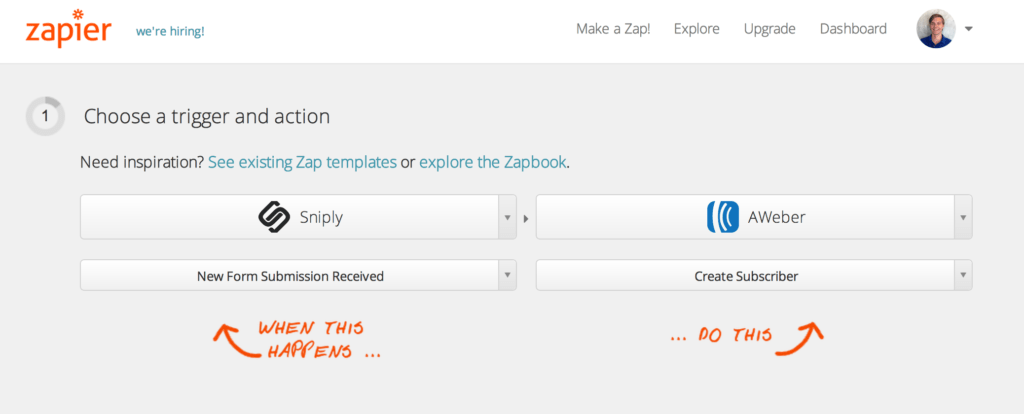Click the arrow between trigger and action
1024x414 pixels.
pyautogui.click(x=527, y=217)
